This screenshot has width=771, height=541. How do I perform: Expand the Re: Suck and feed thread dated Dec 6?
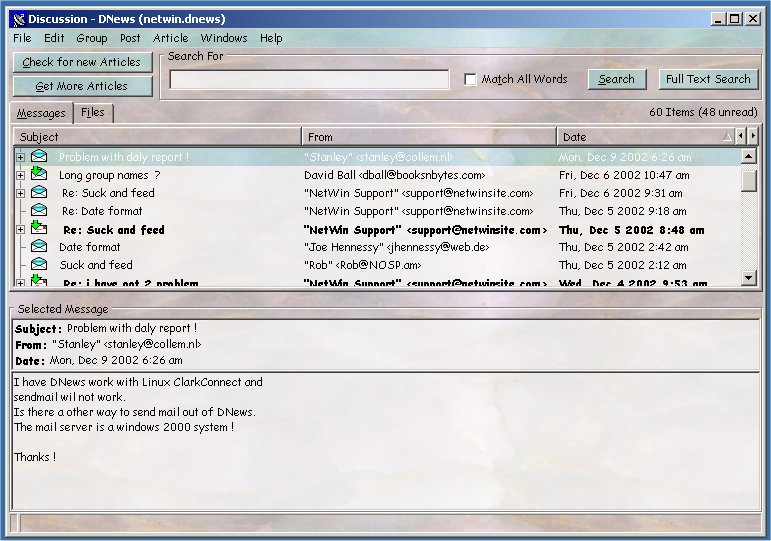(20, 193)
